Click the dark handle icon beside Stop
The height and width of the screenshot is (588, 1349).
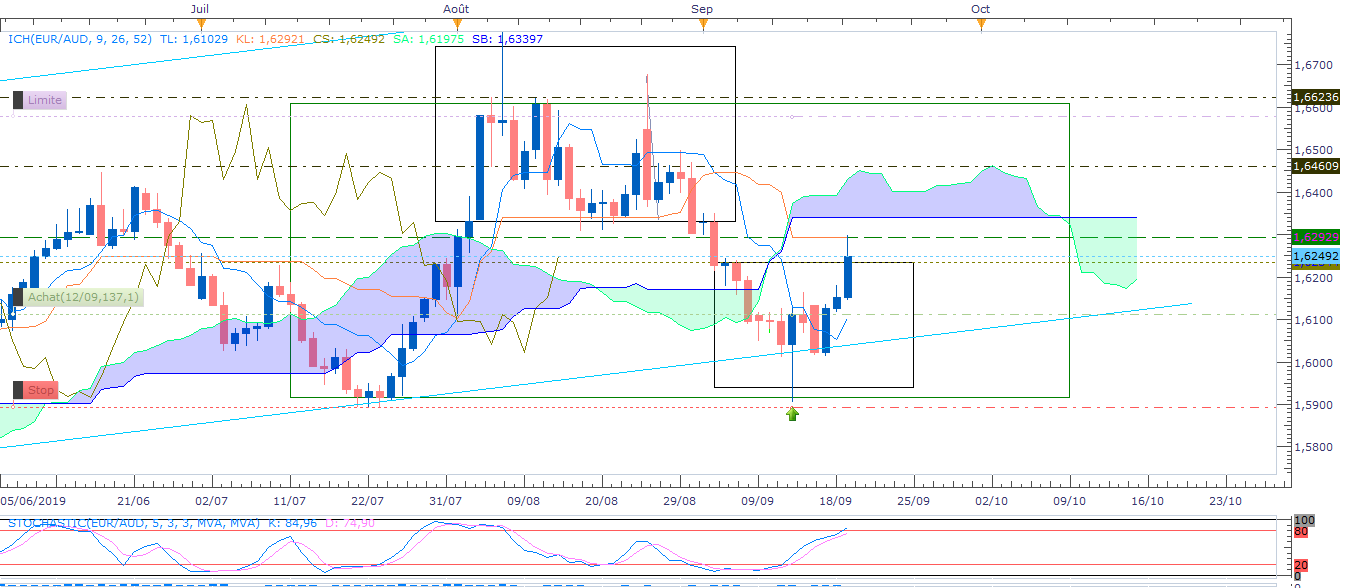18,390
